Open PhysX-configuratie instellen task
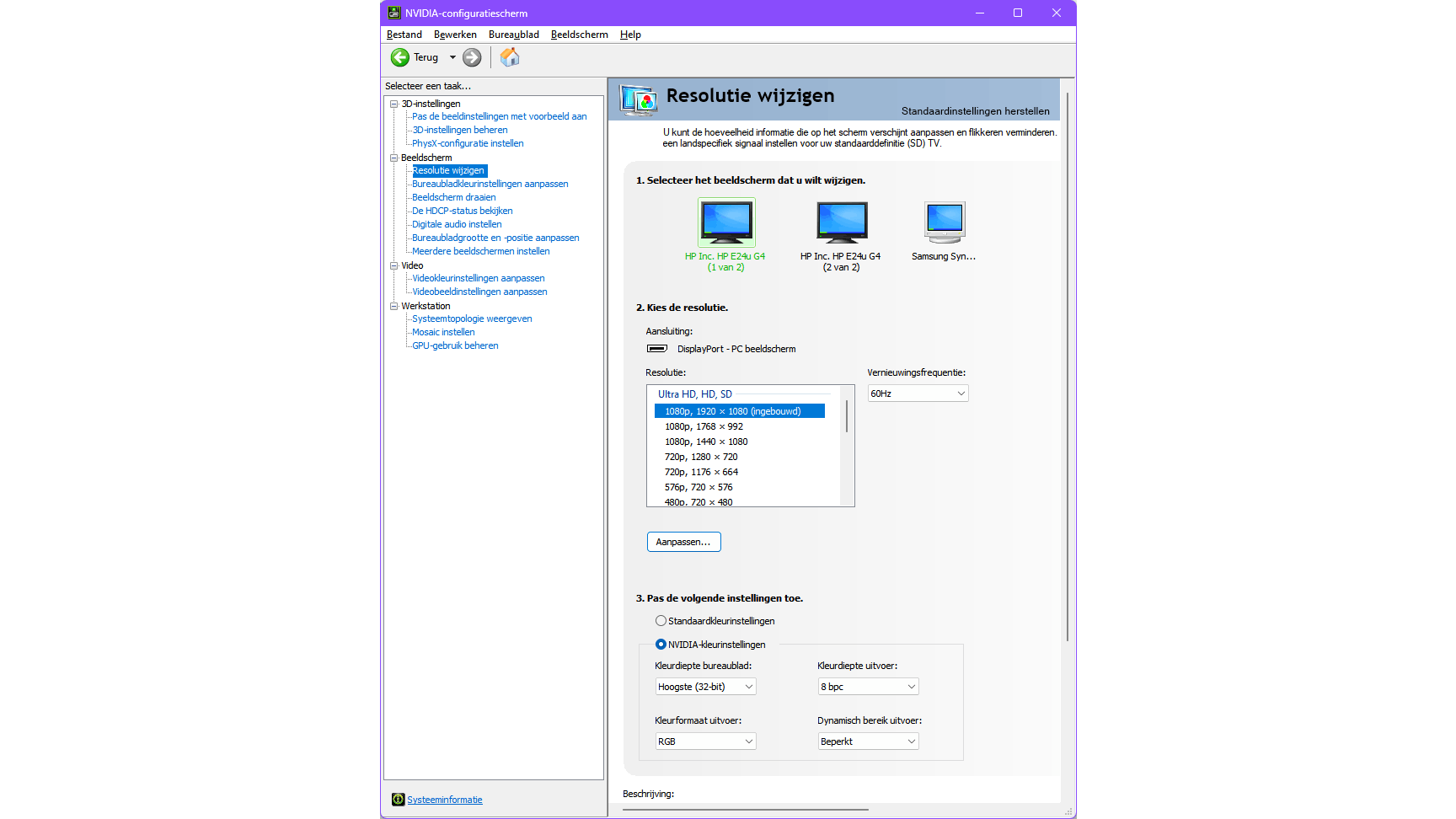The width and height of the screenshot is (1456, 819). click(468, 143)
